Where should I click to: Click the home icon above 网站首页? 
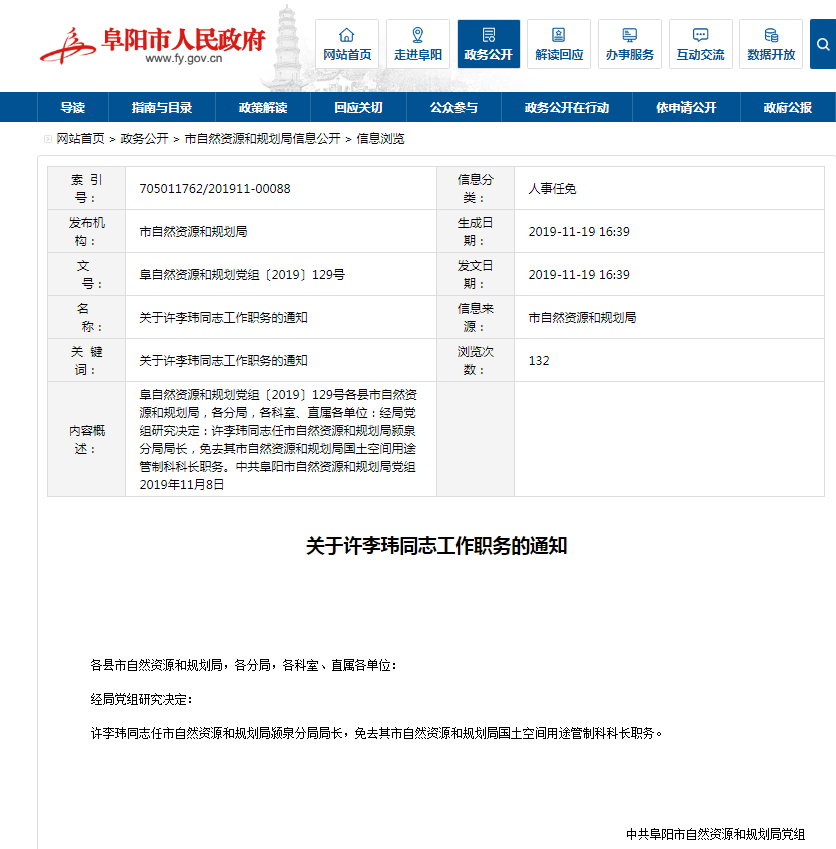point(347,35)
